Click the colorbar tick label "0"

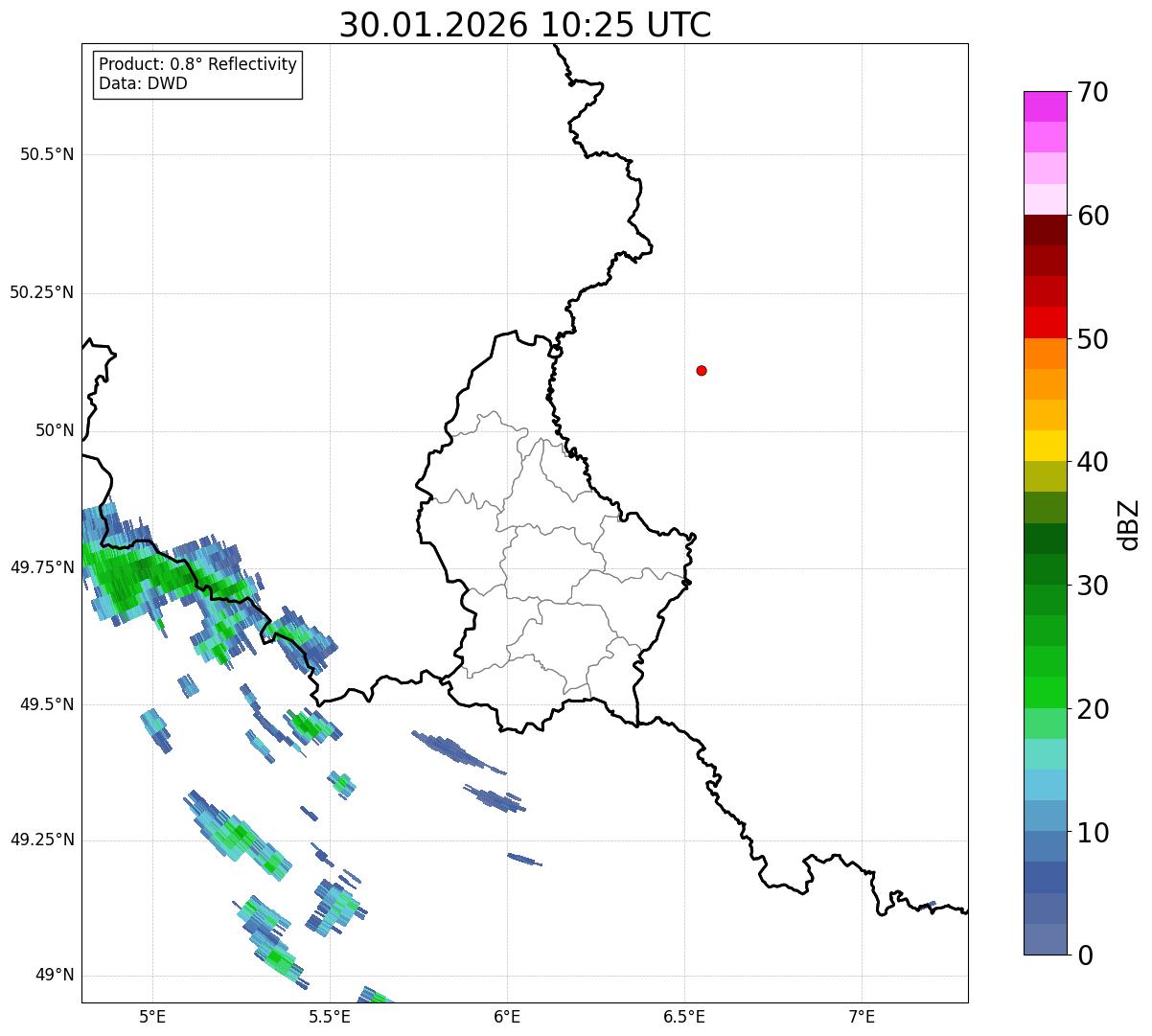(1085, 955)
